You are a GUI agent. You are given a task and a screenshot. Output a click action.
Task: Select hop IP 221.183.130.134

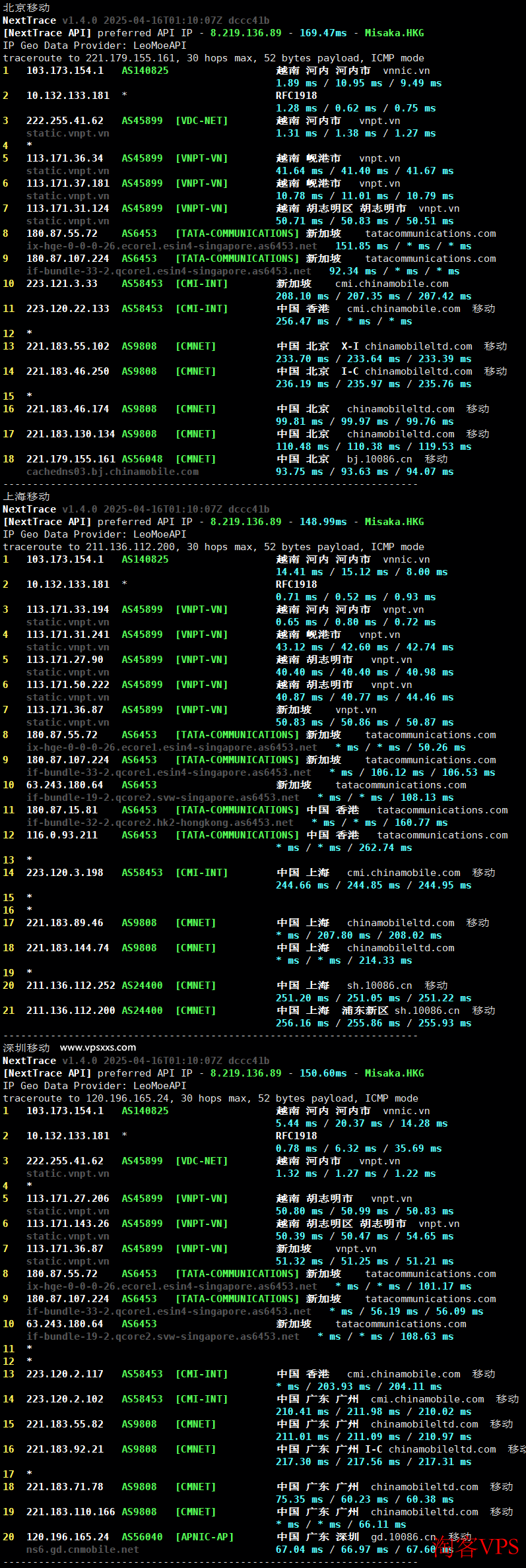[x=71, y=434]
